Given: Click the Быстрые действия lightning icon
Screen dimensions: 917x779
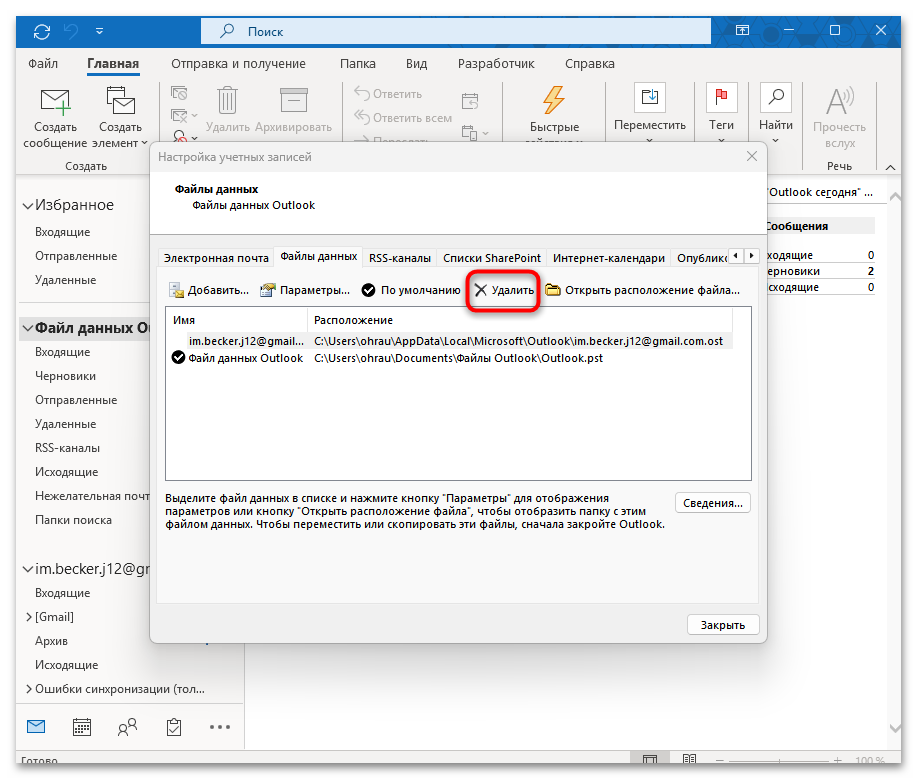Looking at the screenshot, I should 553,100.
